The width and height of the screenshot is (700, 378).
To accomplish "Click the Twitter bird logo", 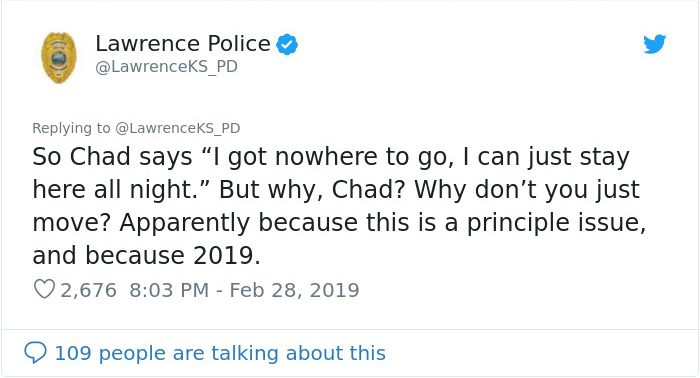I will (654, 44).
